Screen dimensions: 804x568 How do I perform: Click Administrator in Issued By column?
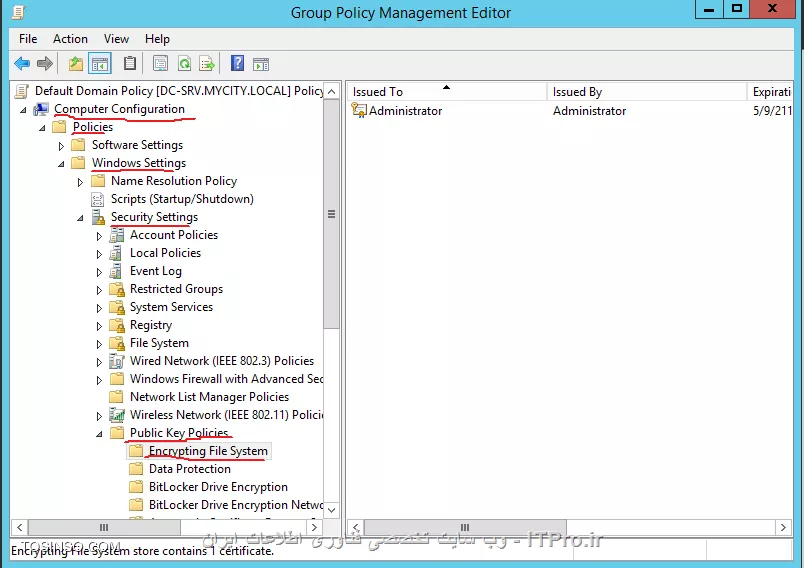pos(589,111)
